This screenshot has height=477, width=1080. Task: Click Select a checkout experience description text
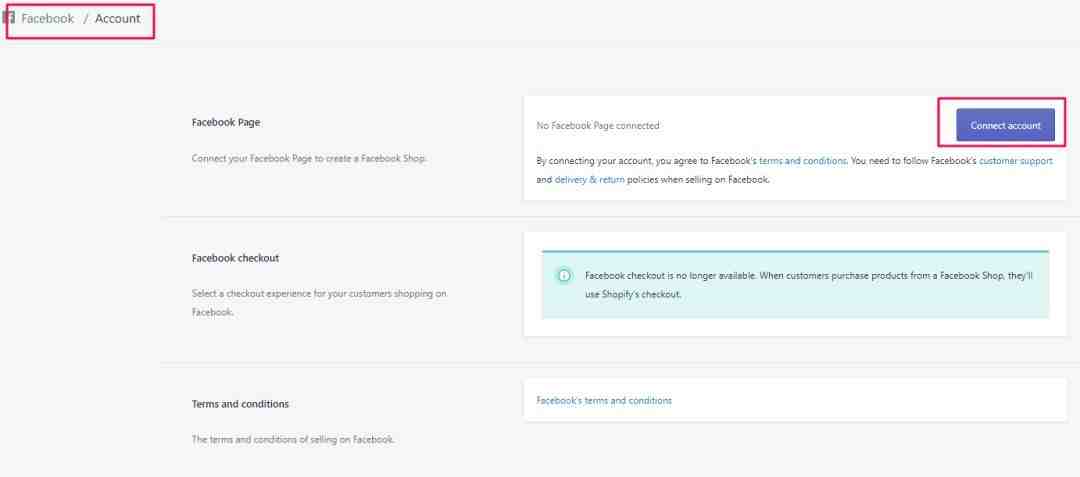coord(319,302)
